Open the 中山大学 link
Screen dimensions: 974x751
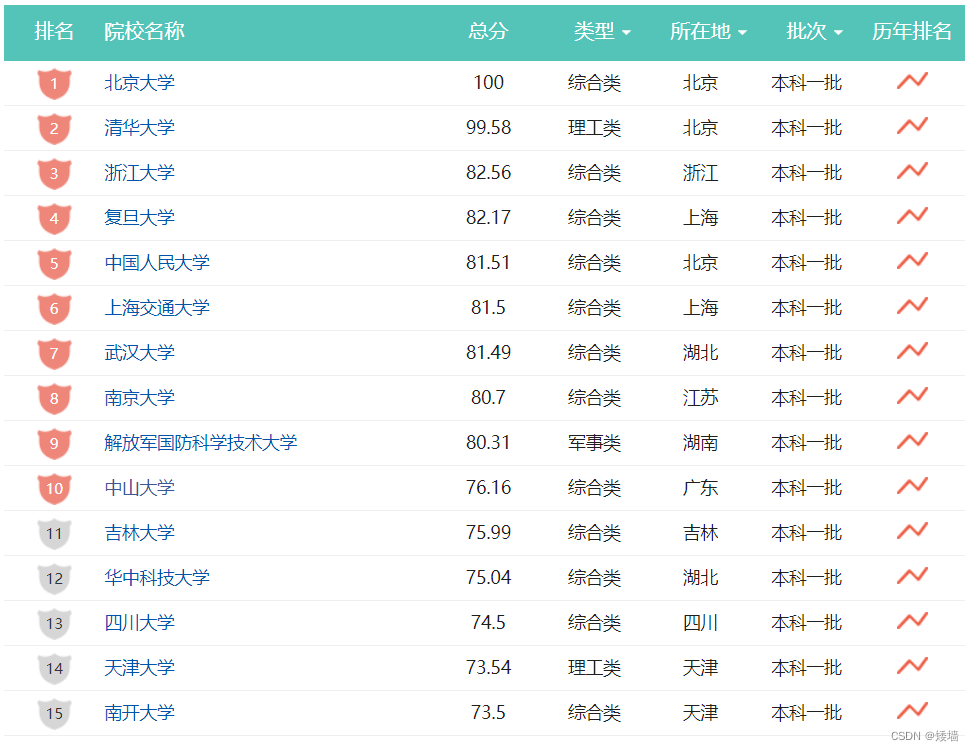click(140, 488)
